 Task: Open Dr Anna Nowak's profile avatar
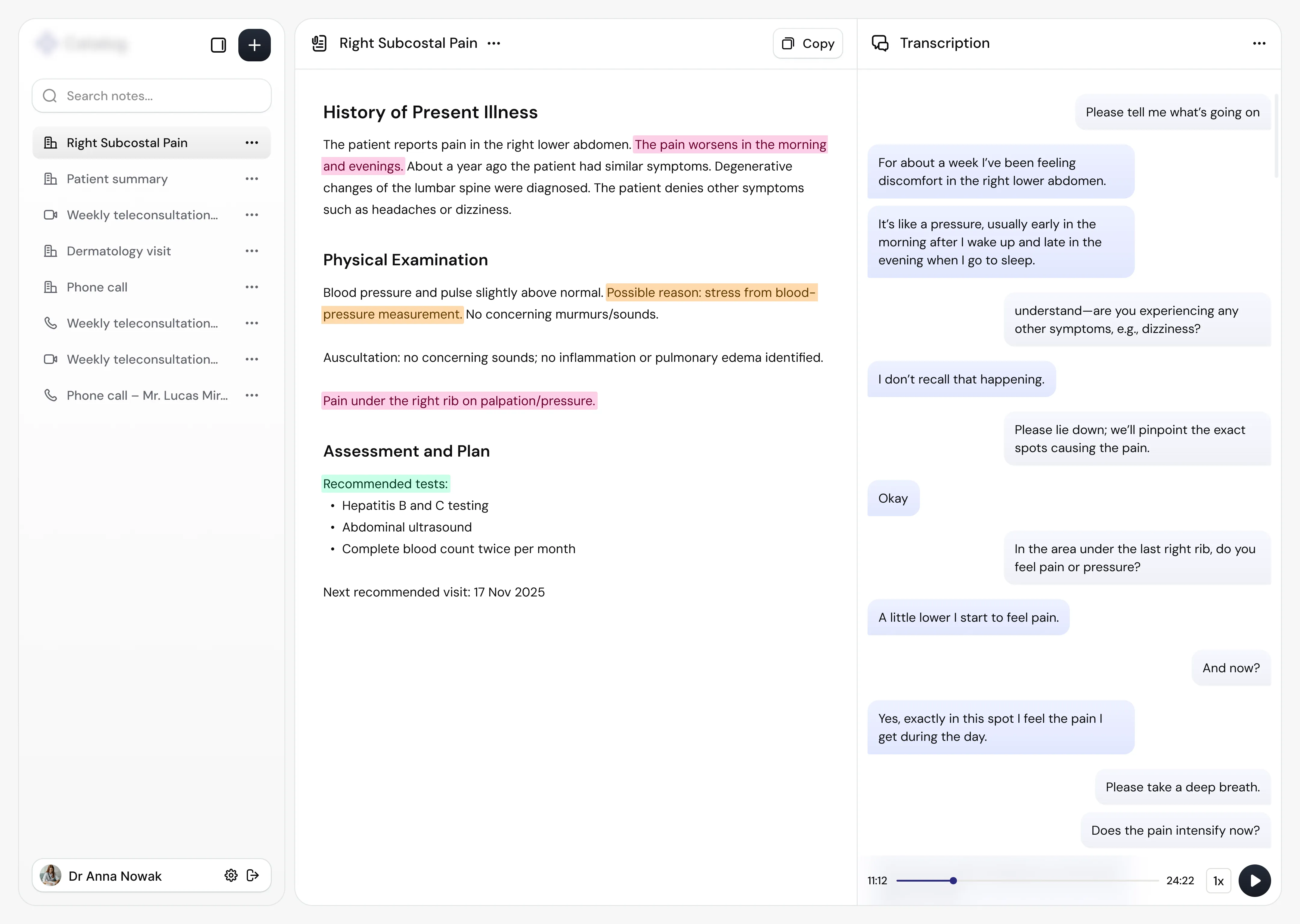(x=50, y=876)
